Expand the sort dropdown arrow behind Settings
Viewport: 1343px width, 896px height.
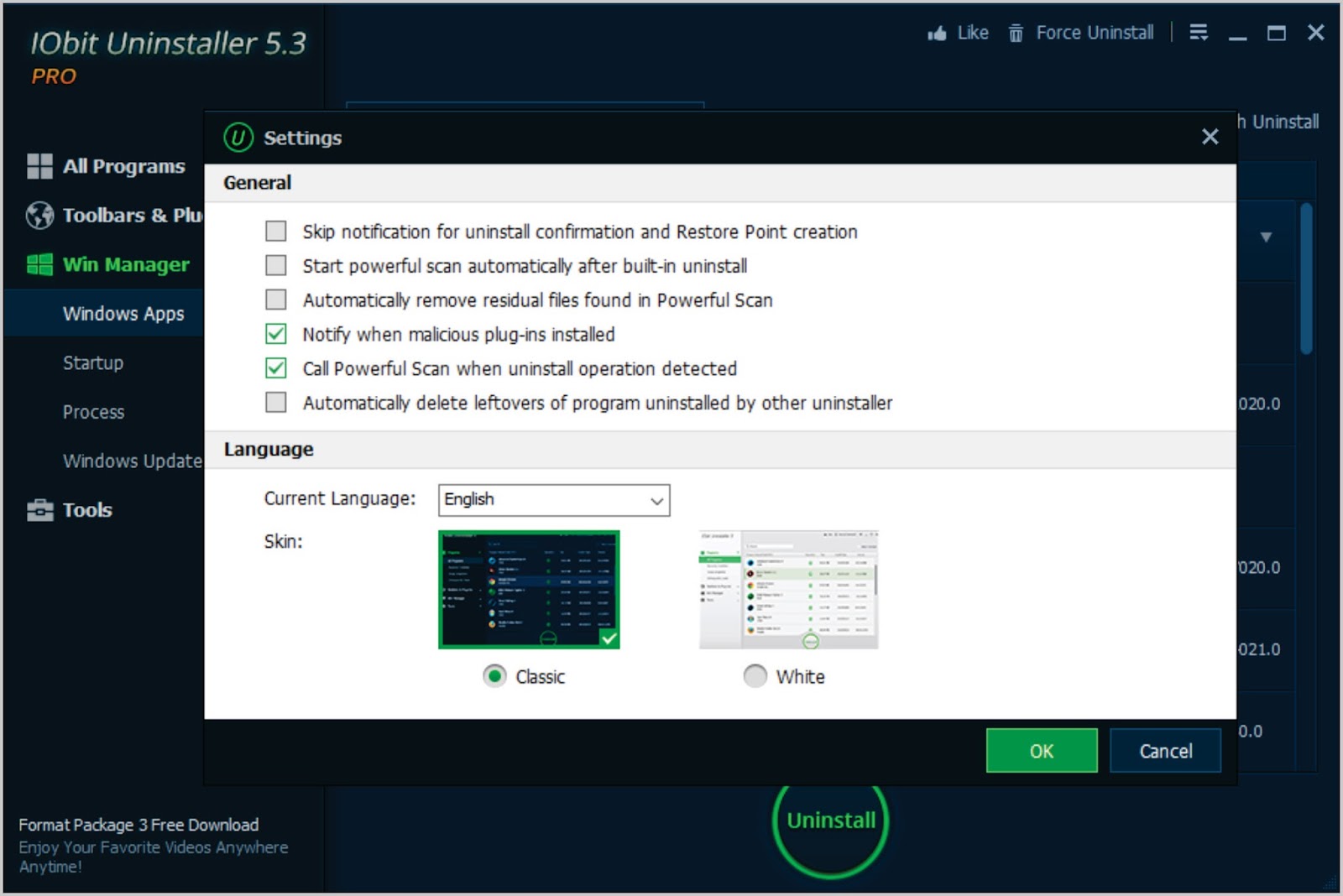pos(1266,237)
